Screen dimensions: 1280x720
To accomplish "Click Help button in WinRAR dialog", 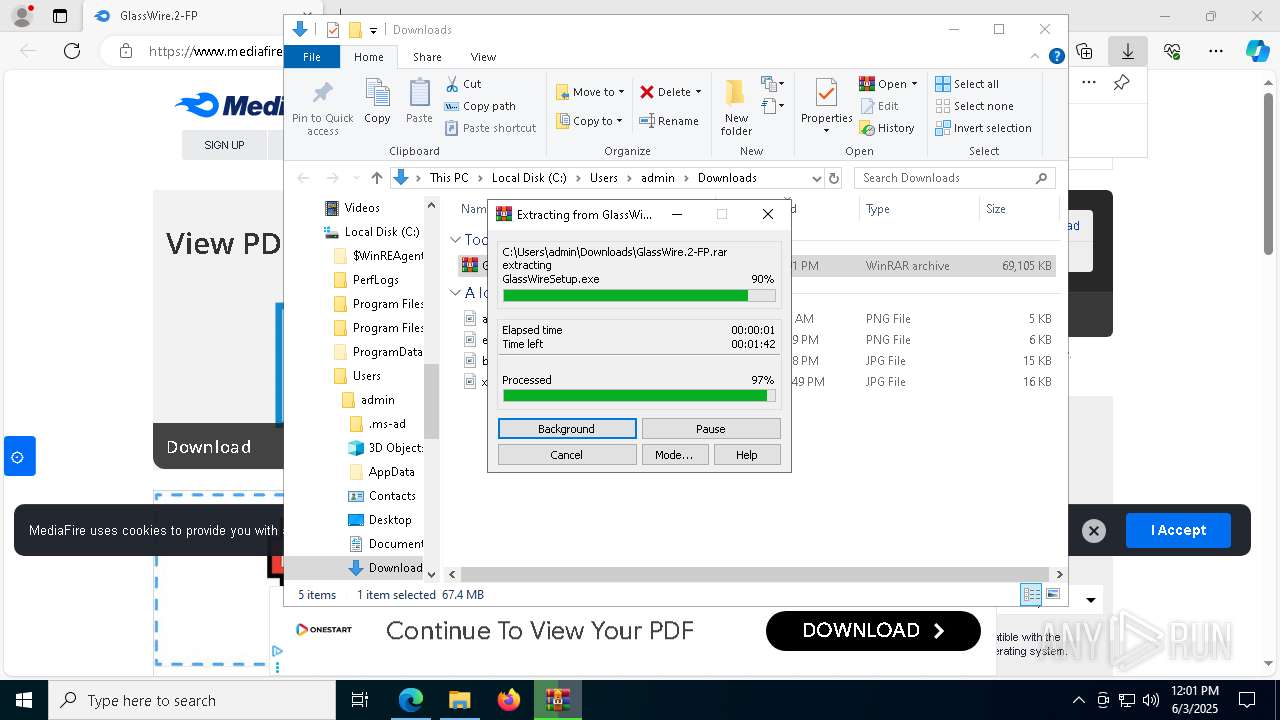I will click(747, 454).
